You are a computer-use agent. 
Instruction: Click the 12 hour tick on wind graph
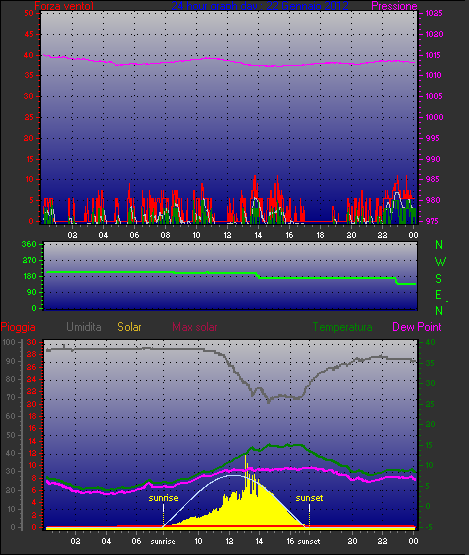[x=227, y=235]
